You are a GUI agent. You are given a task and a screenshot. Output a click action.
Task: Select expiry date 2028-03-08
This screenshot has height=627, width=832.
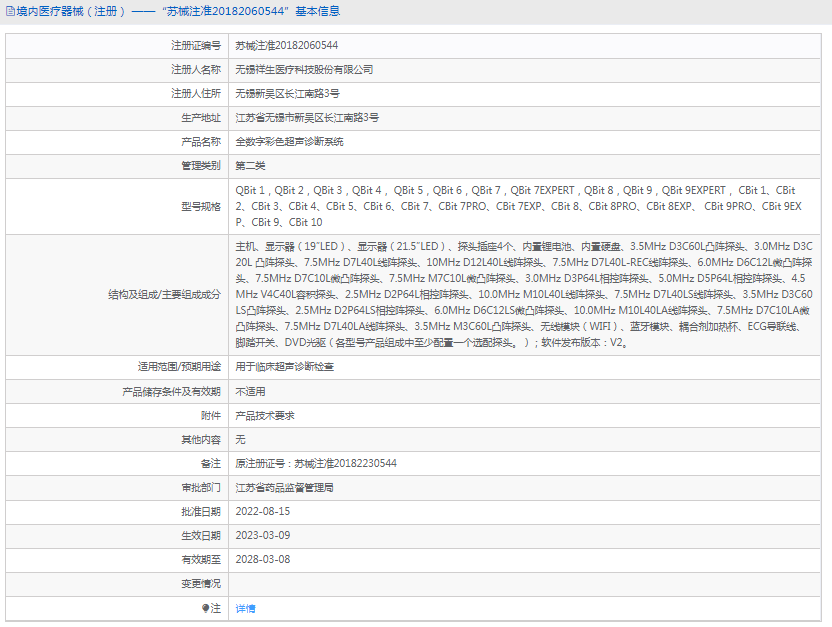click(x=263, y=559)
